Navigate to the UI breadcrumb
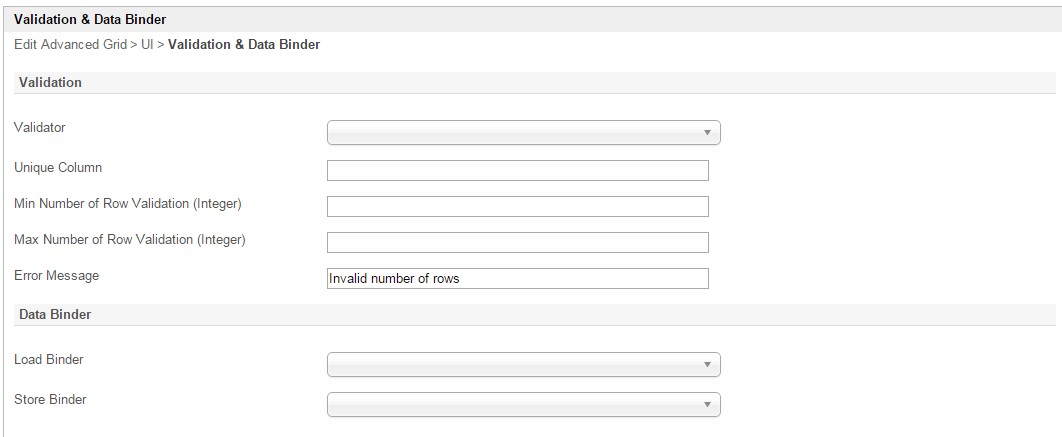 tap(147, 45)
